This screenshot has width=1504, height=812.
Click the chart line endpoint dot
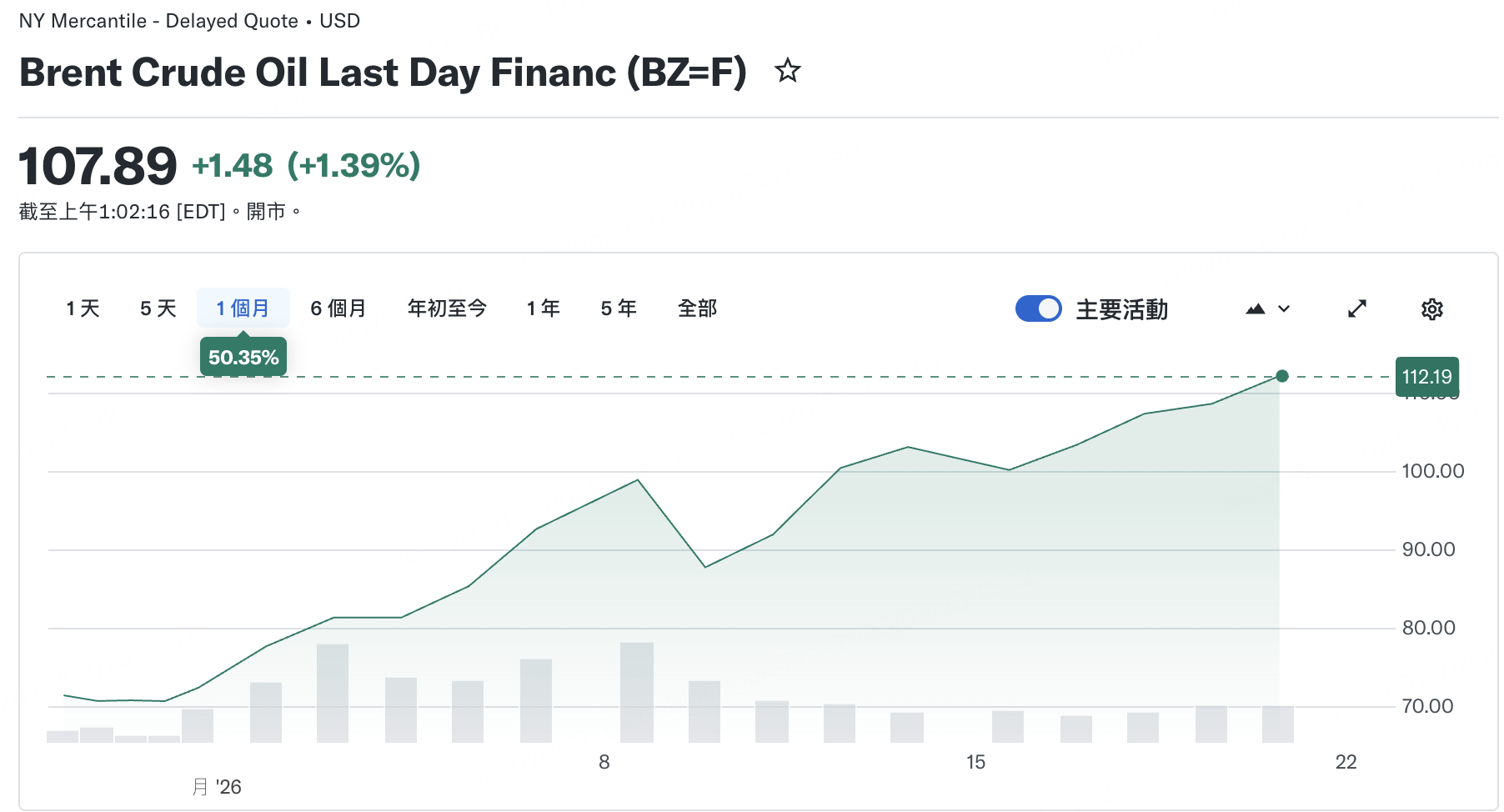tap(1282, 376)
